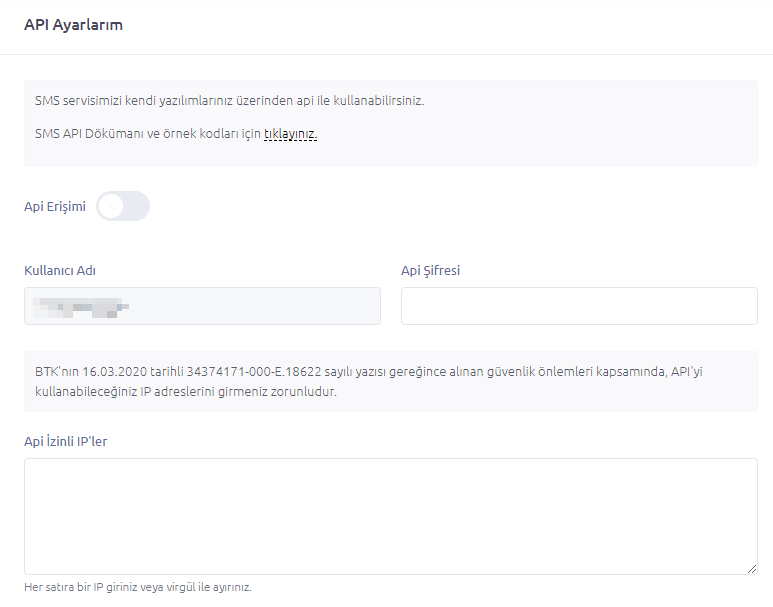773x607 pixels.
Task: Enable the Api Erişimi toggle switch
Action: click(123, 207)
